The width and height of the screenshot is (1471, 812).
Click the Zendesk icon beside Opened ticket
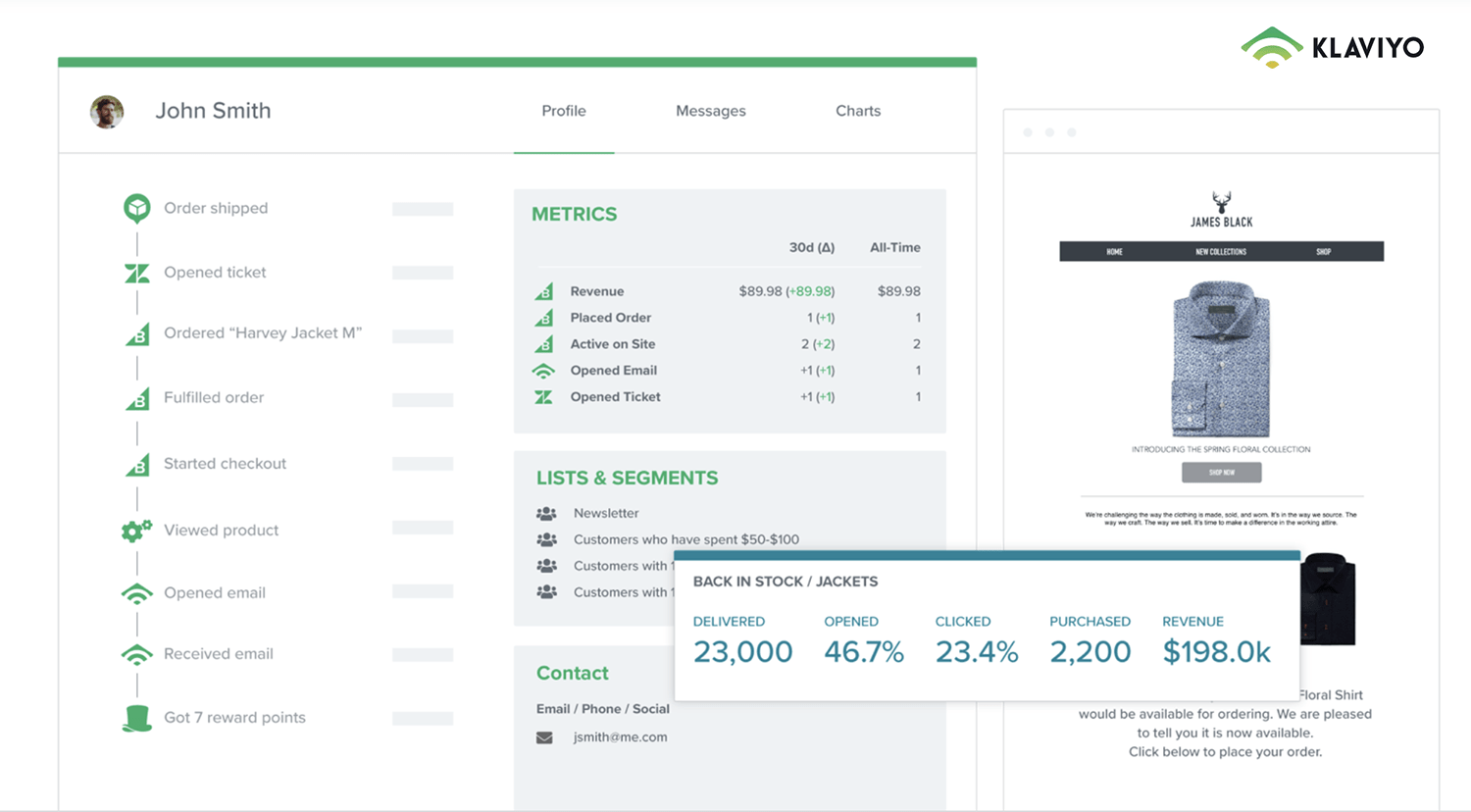point(136,273)
